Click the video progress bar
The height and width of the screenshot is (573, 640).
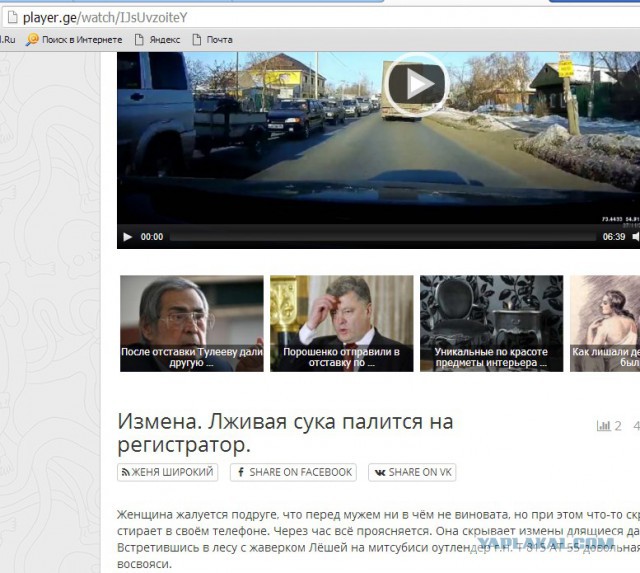point(383,237)
